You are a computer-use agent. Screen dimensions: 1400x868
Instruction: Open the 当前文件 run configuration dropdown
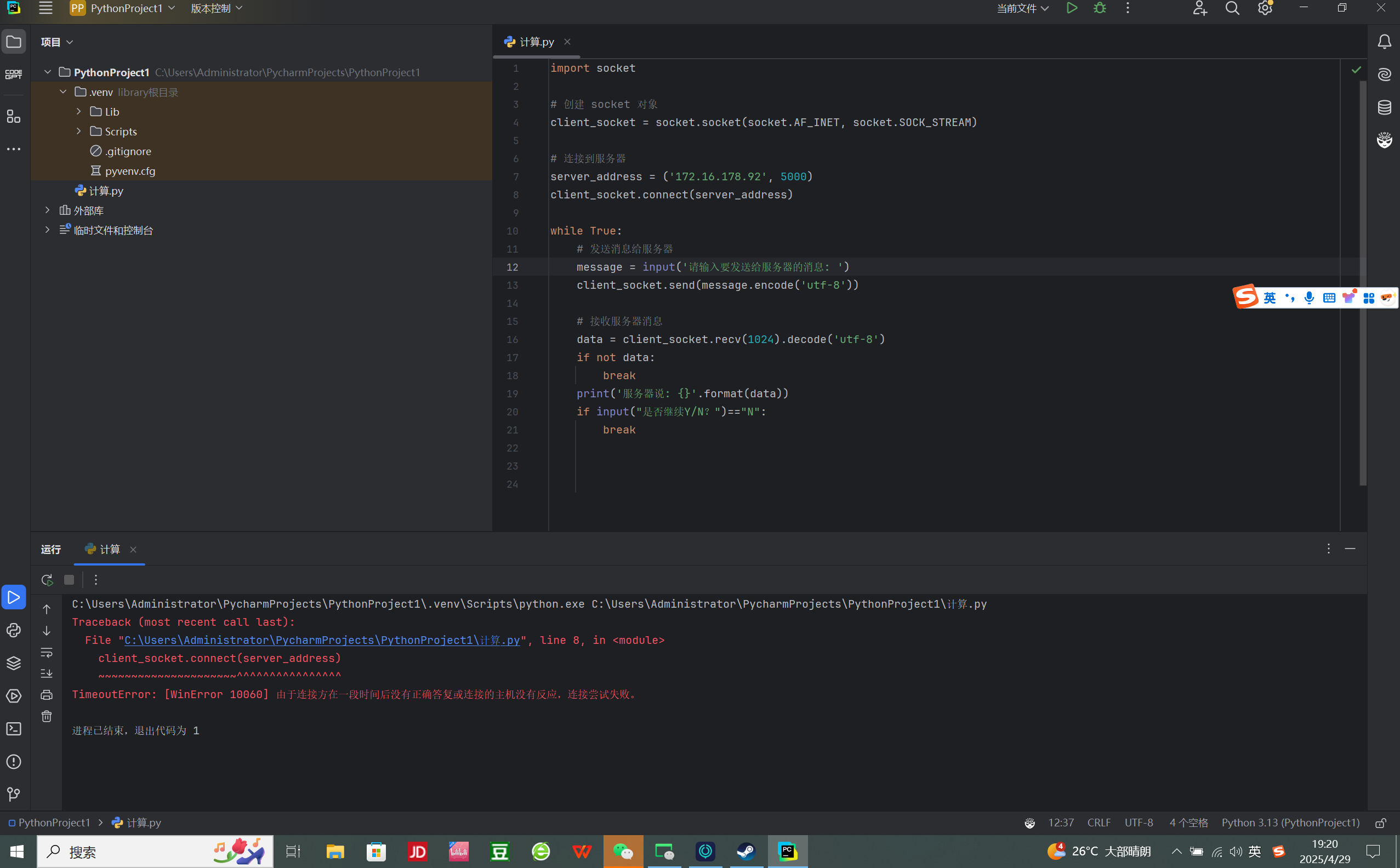(x=1022, y=8)
